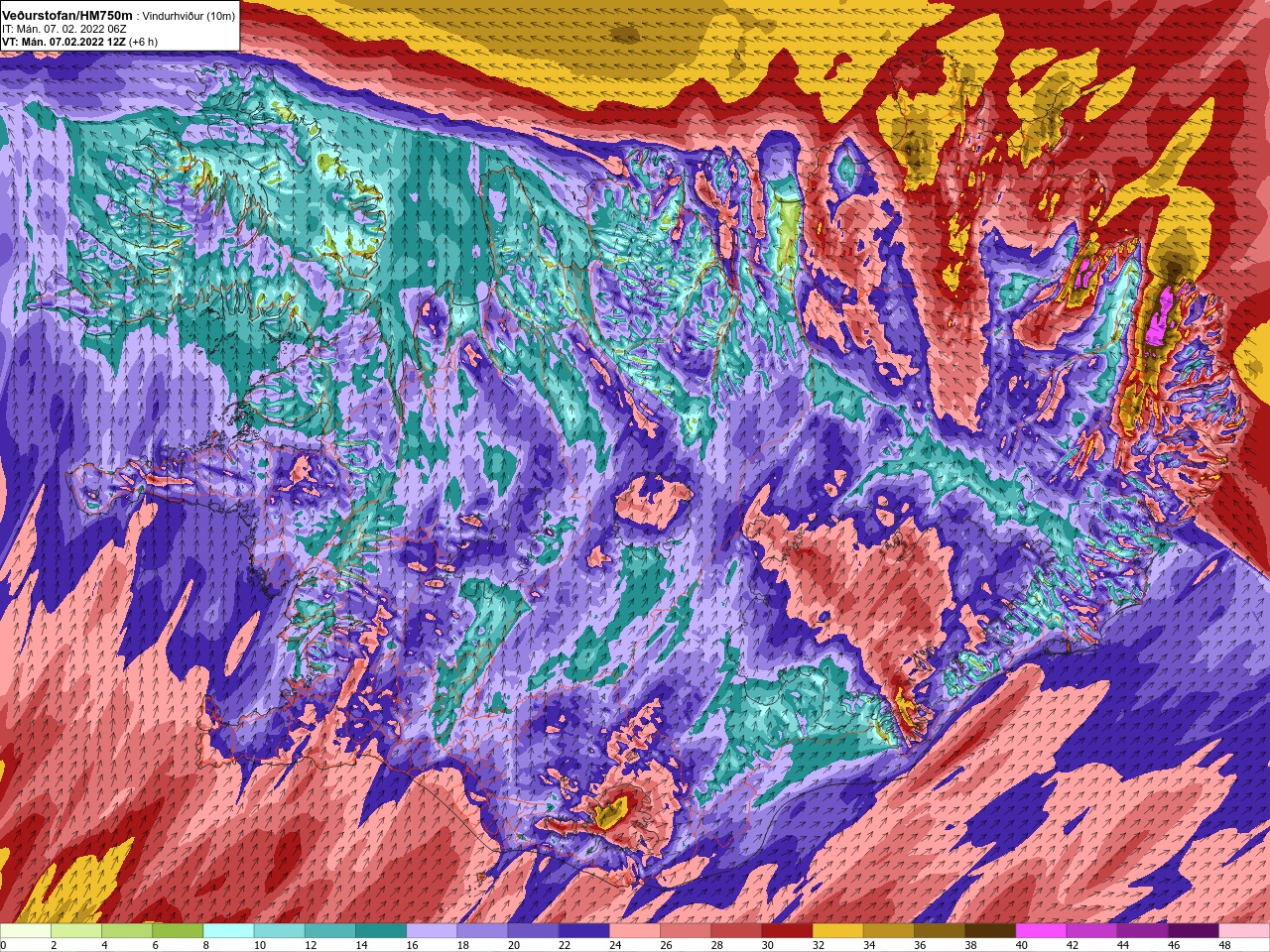1270x952 pixels.
Task: Pick the light teal 10–12 legend swatch
Action: click(279, 931)
